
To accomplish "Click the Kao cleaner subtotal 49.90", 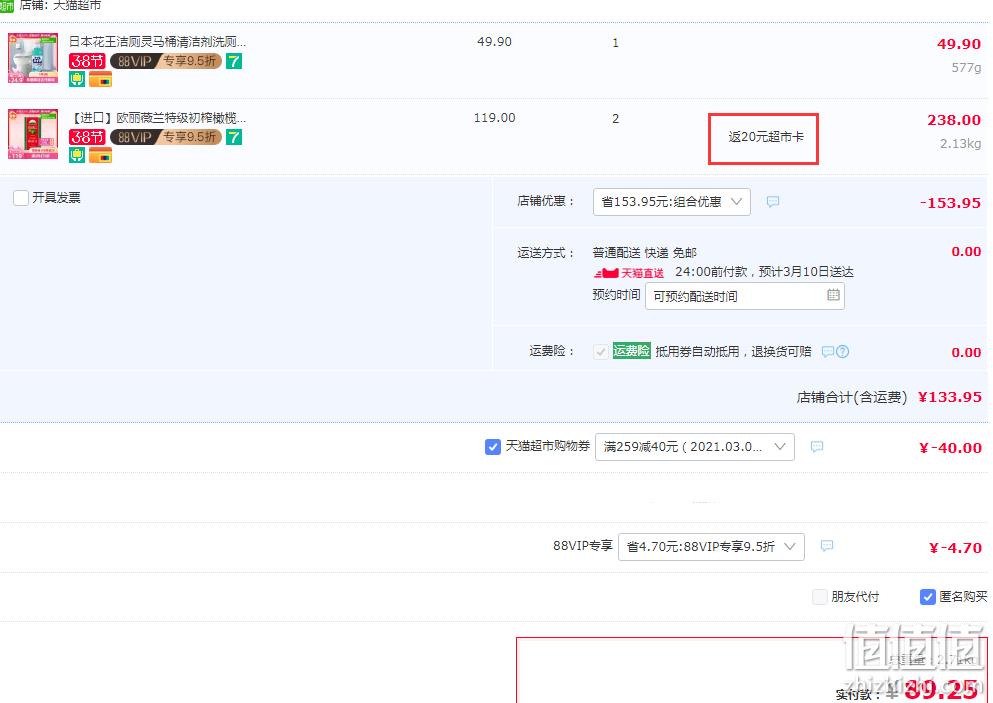I will tap(959, 44).
